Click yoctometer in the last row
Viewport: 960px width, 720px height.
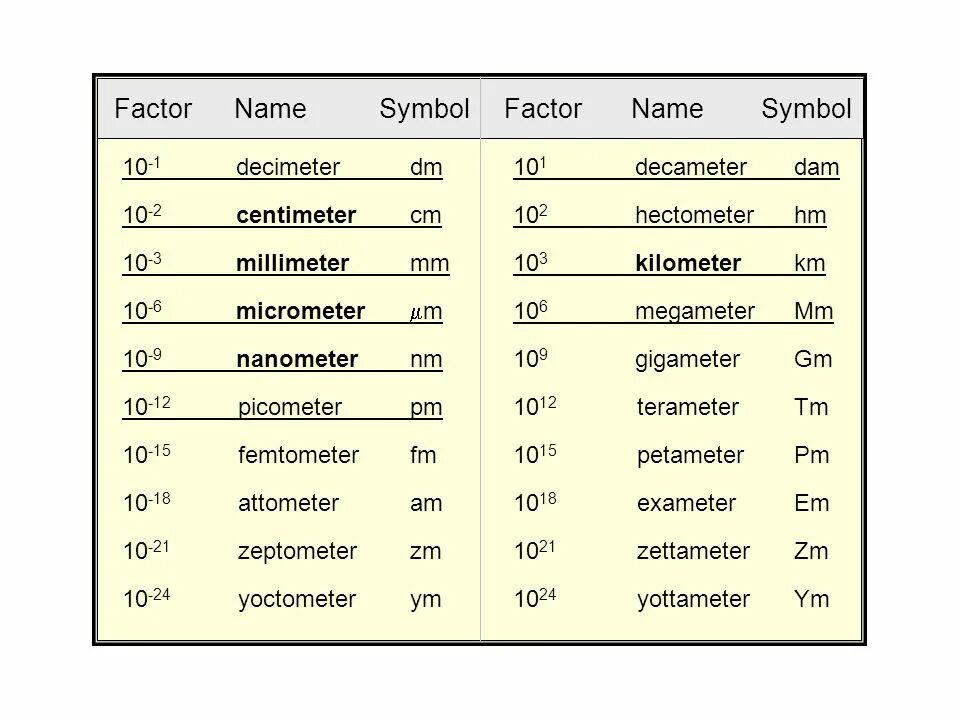pyautogui.click(x=297, y=600)
